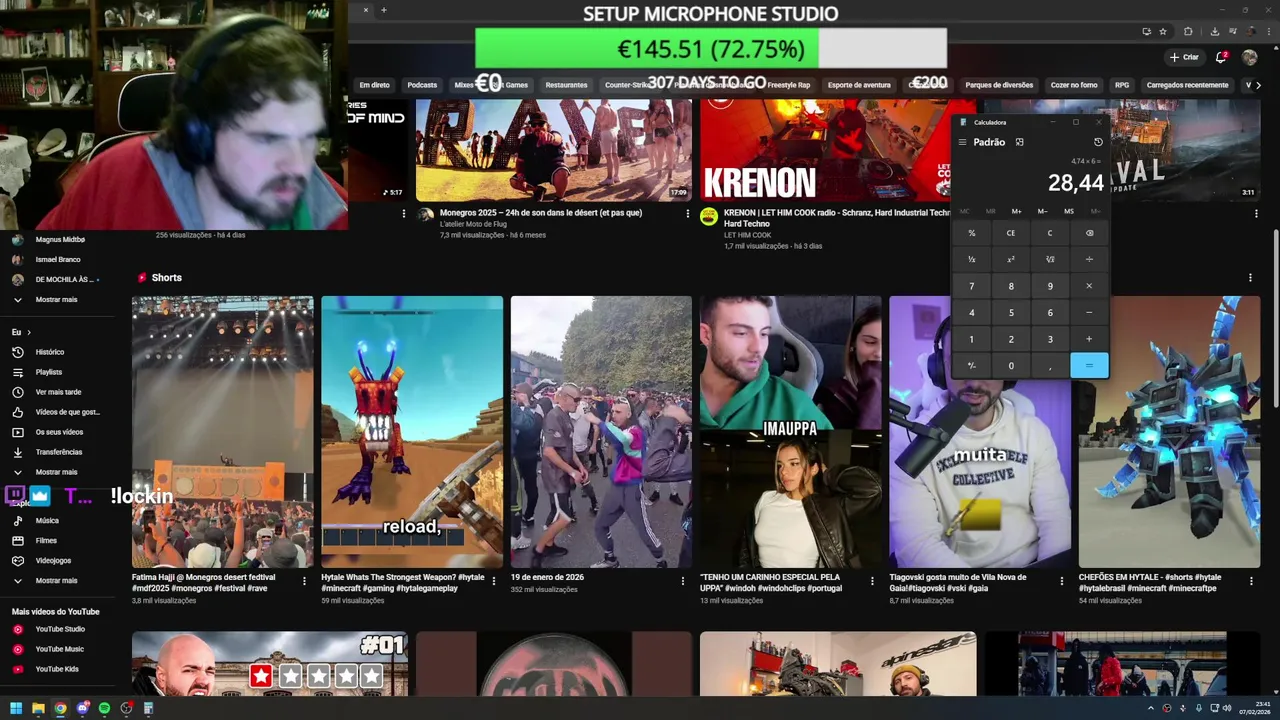The height and width of the screenshot is (720, 1280).
Task: Click the CE key in Calculator
Action: click(1011, 233)
